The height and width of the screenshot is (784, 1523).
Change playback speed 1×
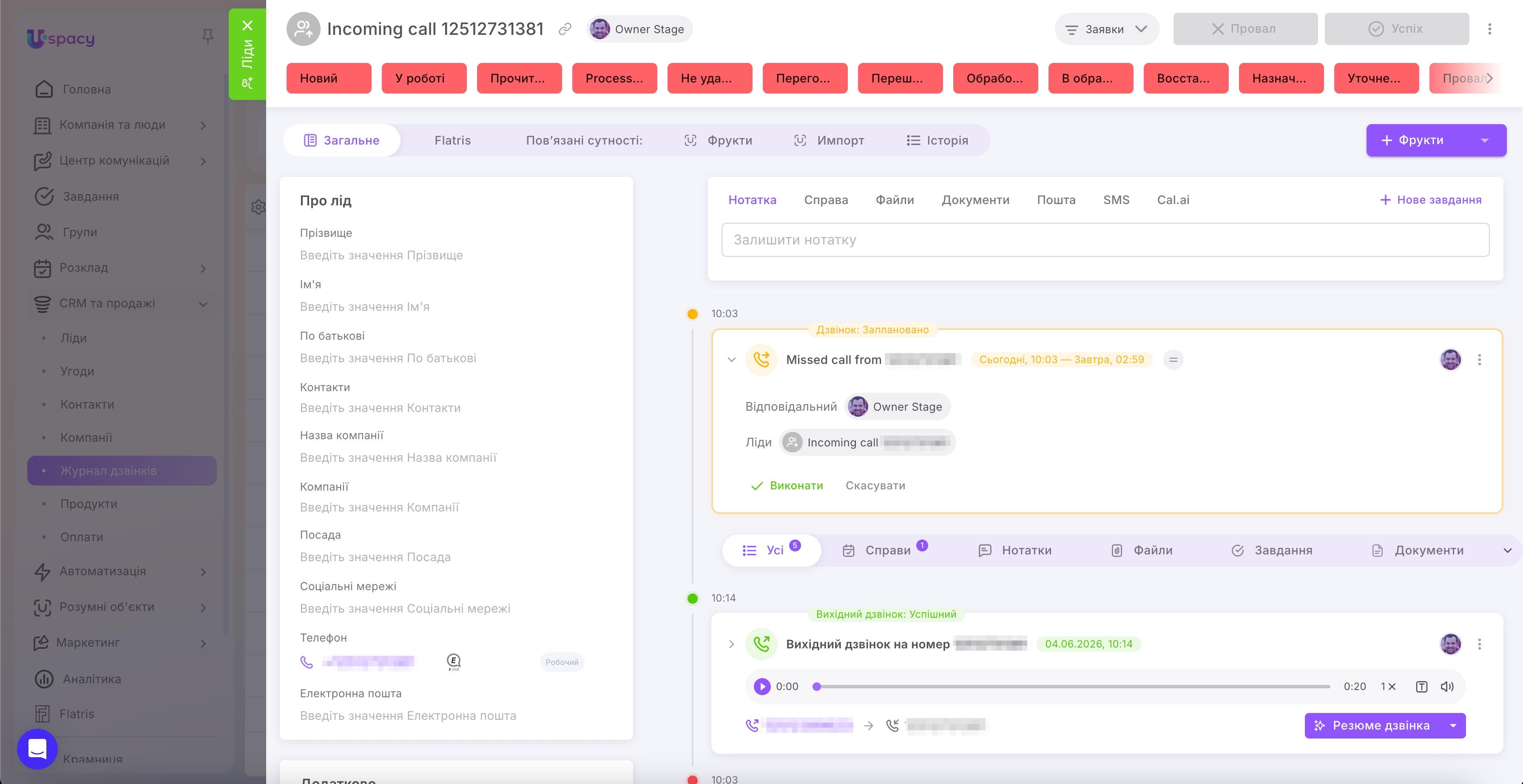[1388, 687]
